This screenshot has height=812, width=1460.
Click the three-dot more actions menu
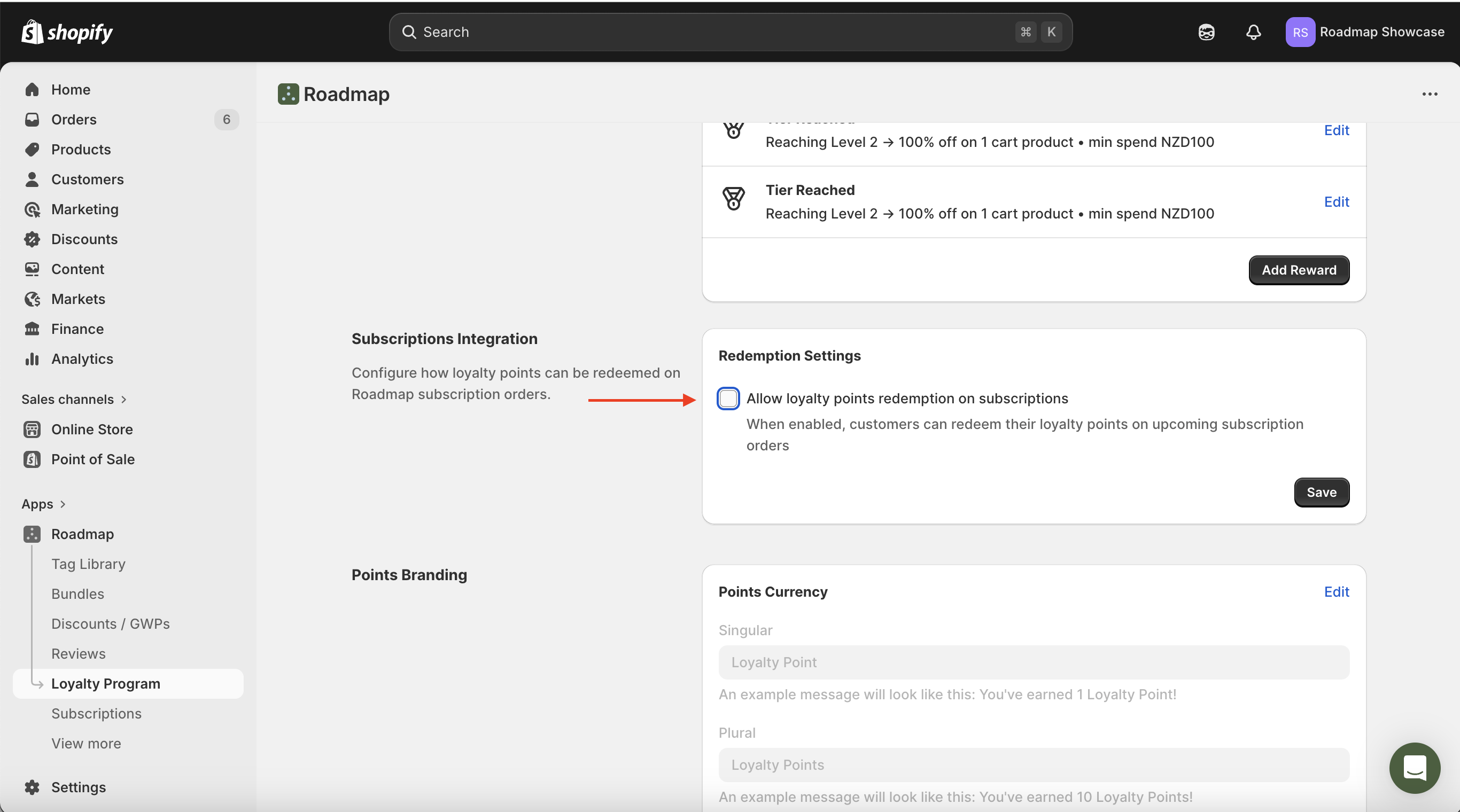pyautogui.click(x=1430, y=94)
